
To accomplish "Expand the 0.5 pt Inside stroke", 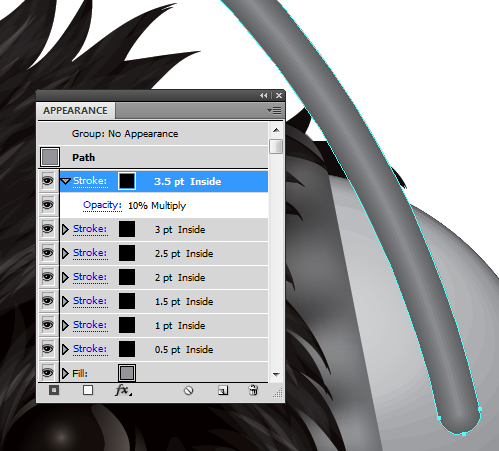I will click(x=65, y=349).
